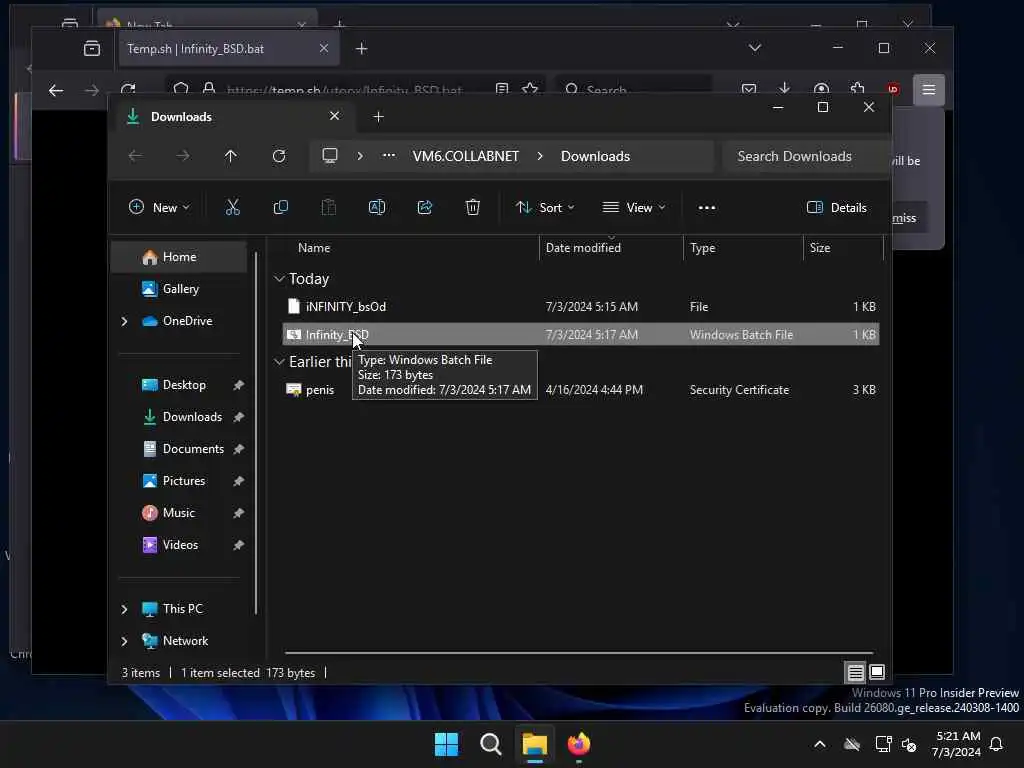Click Firefox extensions puzzle icon
1024x768 pixels.
(857, 88)
